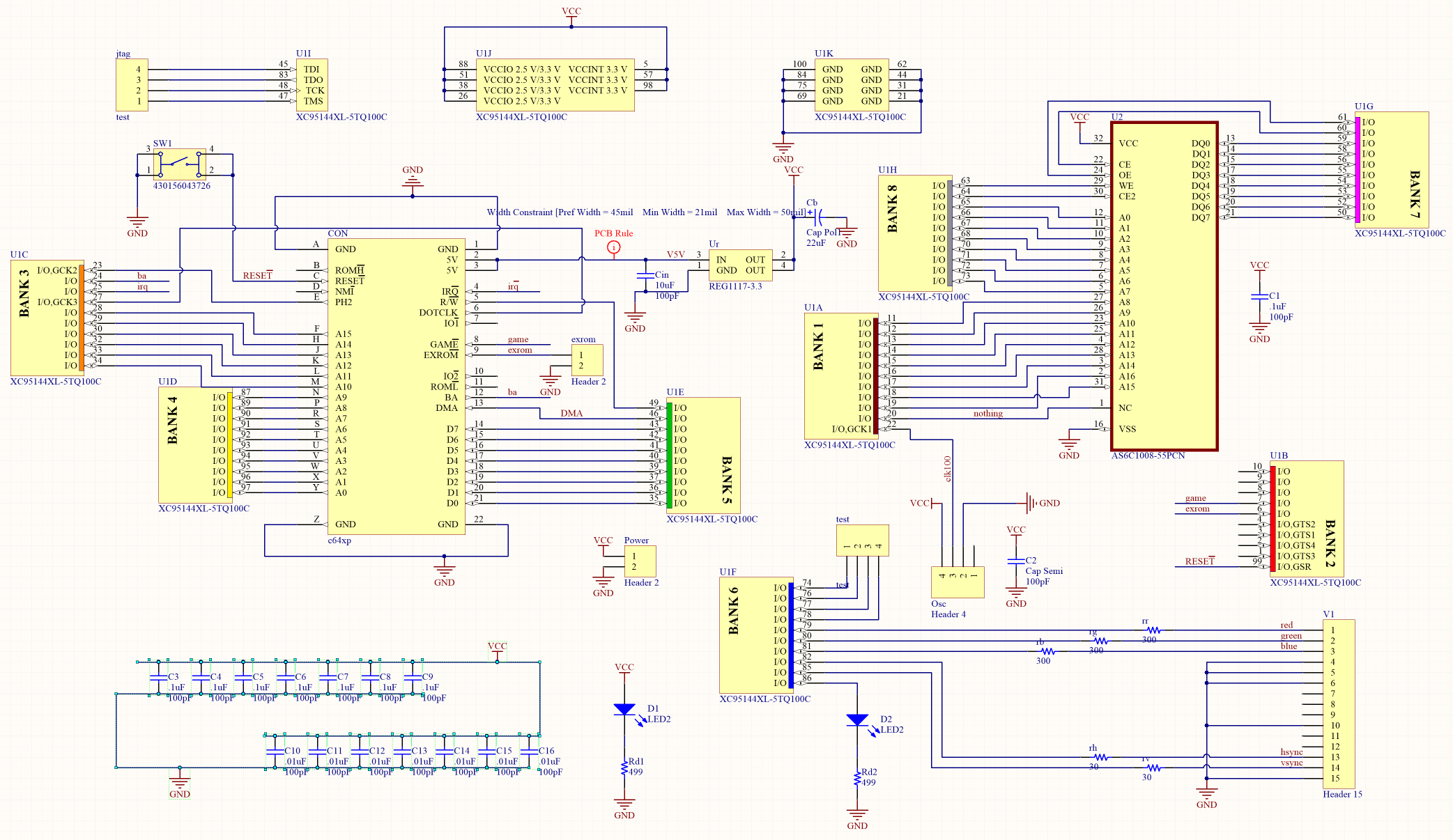Viewport: 1453px width, 840px height.
Task: Click the U1J VCCIO power block
Action: [555, 85]
